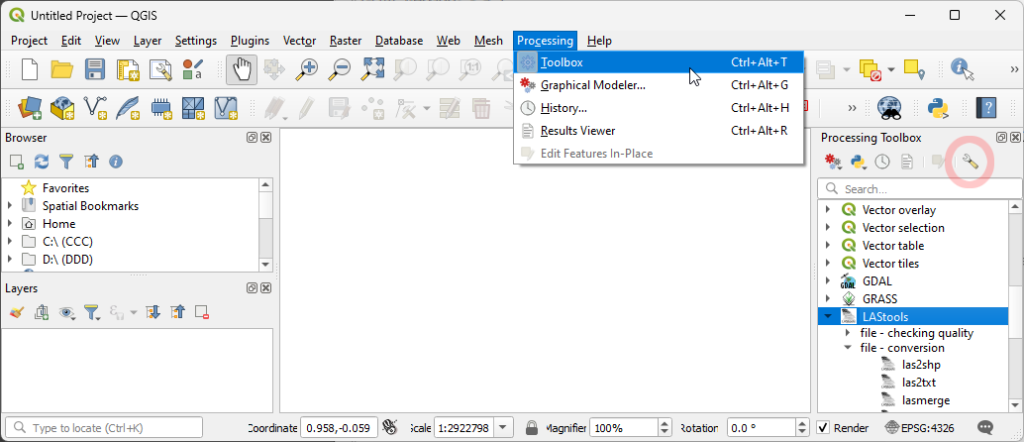Viewport: 1024px width, 442px height.
Task: Click the Deselect Features icon
Action: tap(868, 69)
